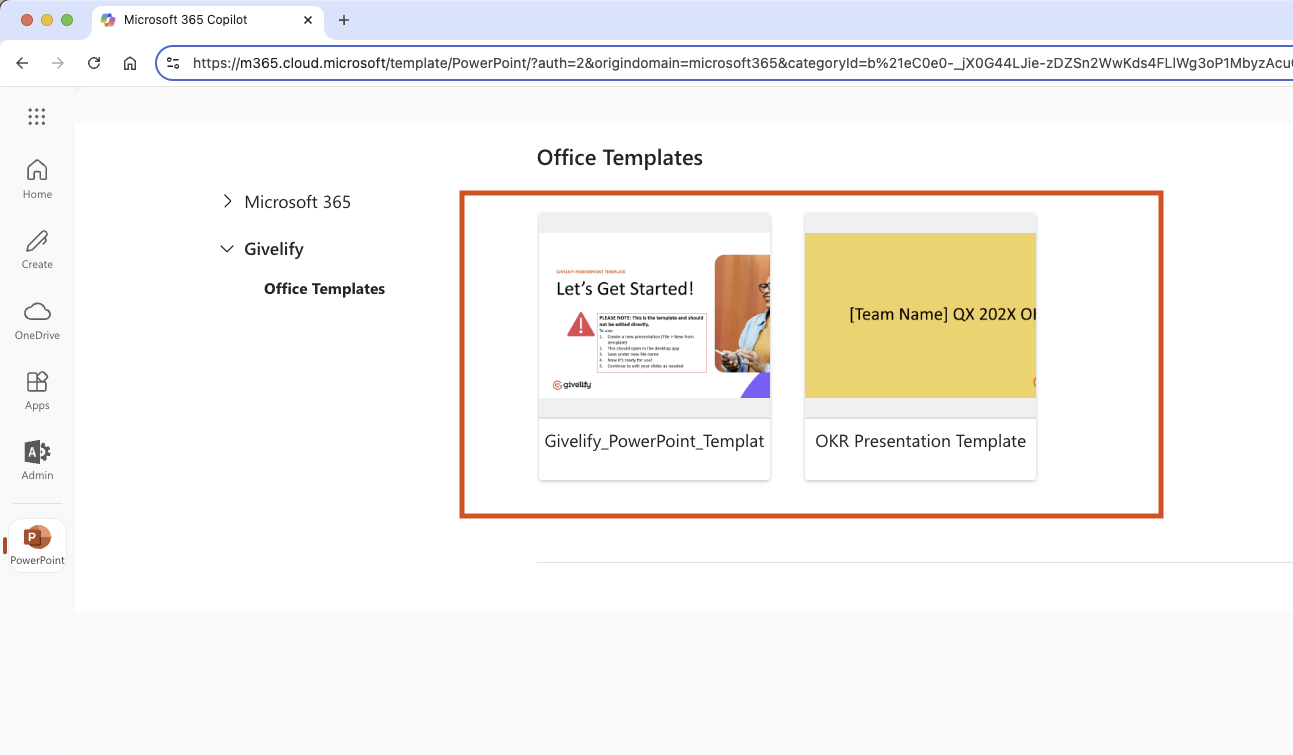
Task: Click the red warning triangle in the template thumbnail
Action: [x=580, y=324]
